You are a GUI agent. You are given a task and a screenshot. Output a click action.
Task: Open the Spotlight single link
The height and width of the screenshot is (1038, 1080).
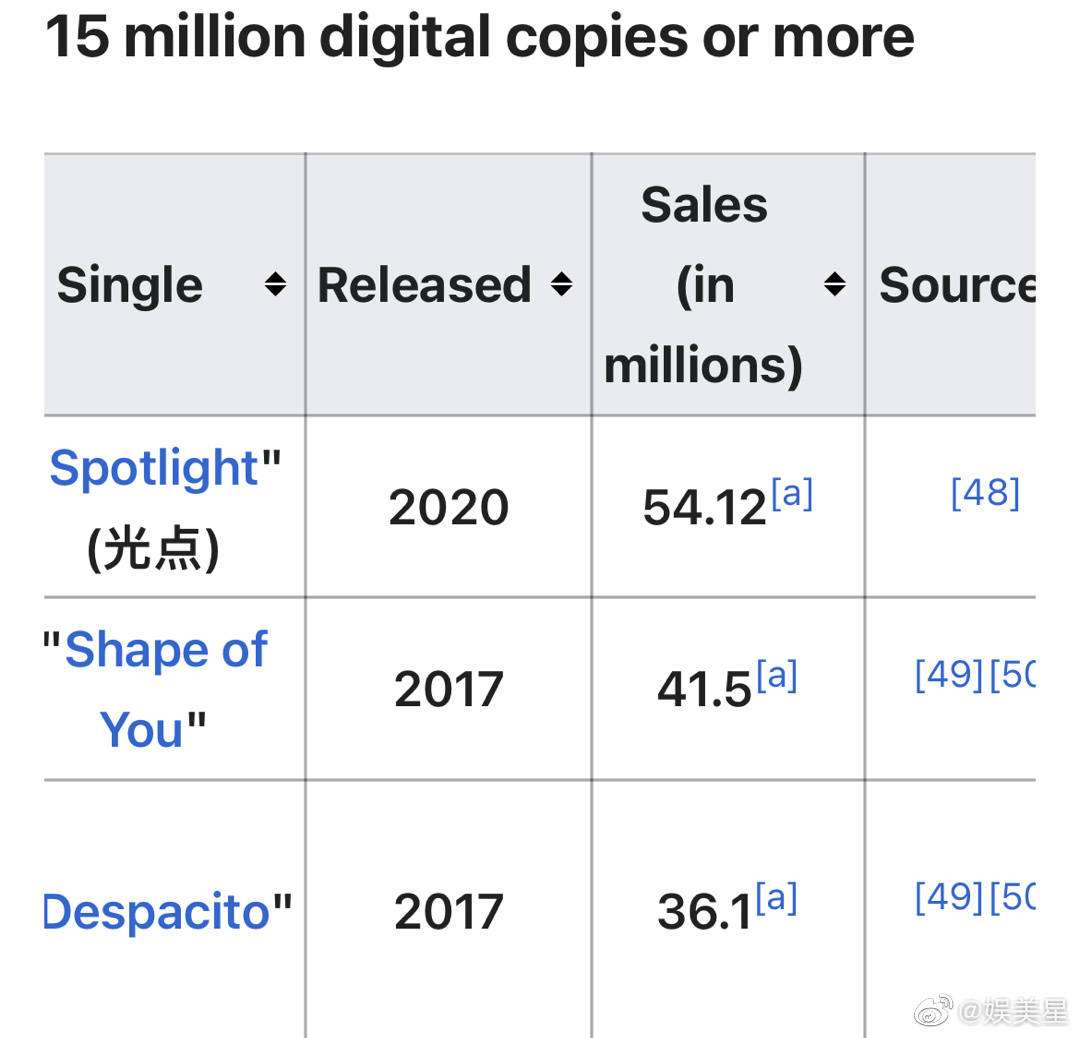coord(154,468)
